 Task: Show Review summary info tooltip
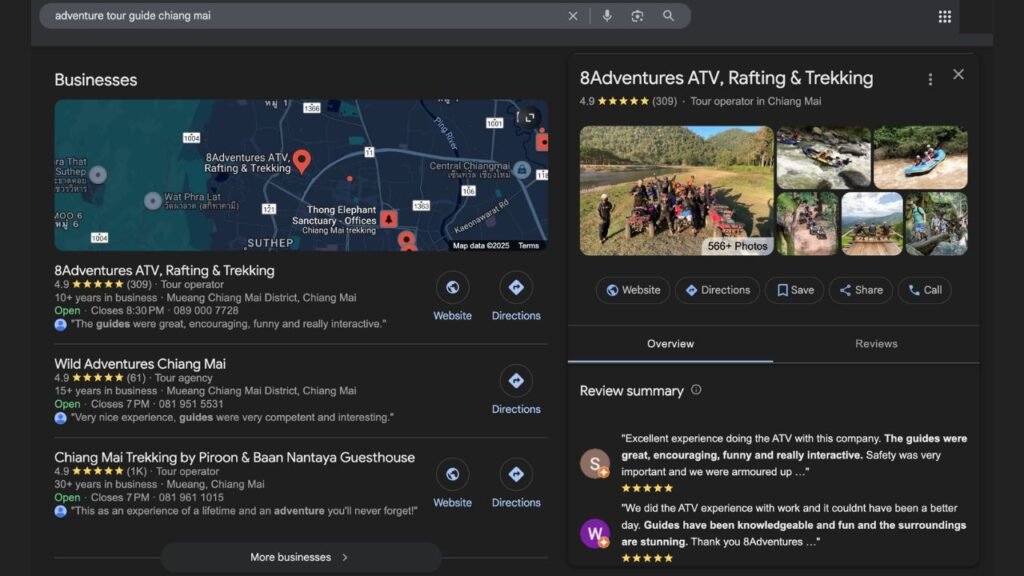(696, 390)
